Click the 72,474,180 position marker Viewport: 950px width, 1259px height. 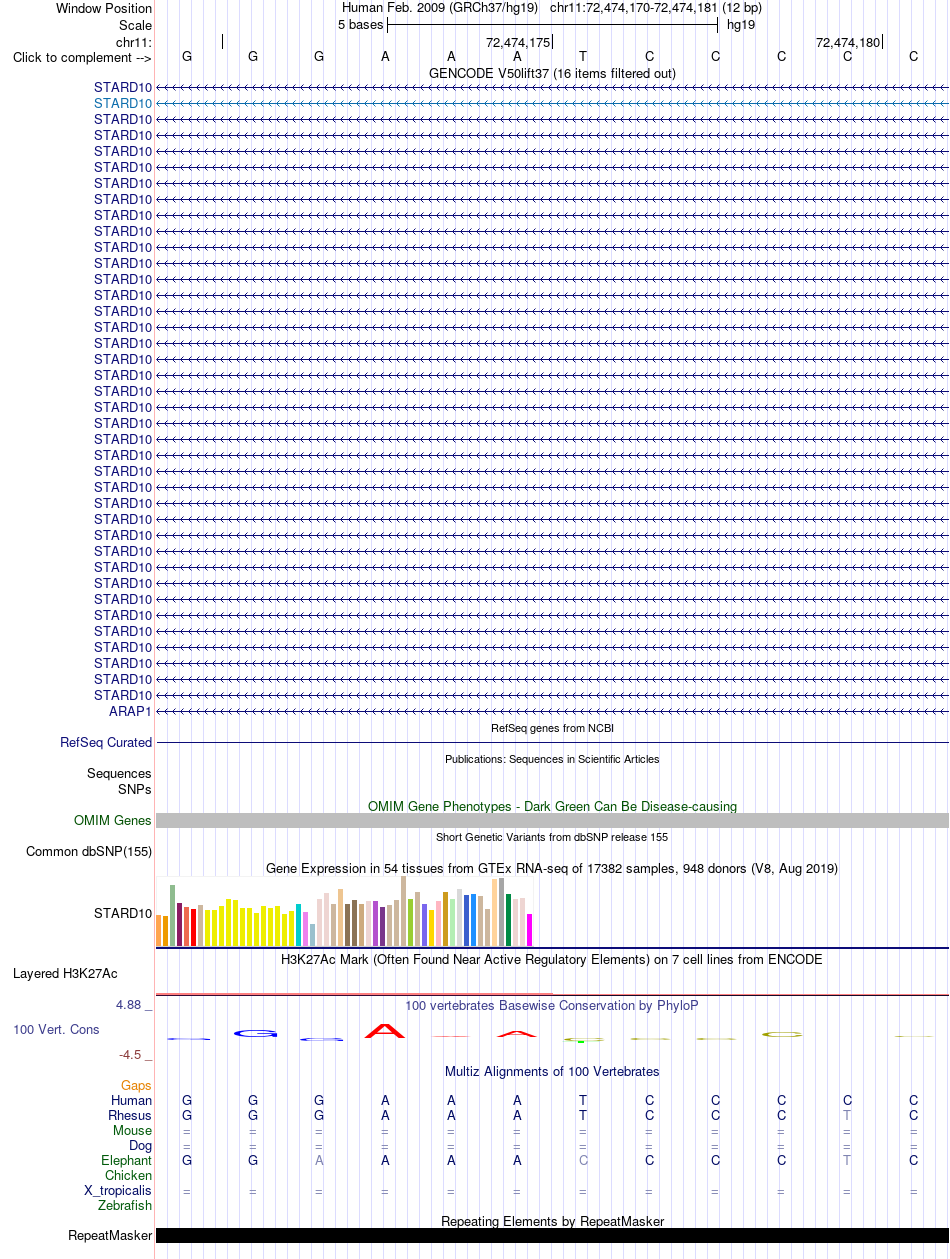pos(848,42)
